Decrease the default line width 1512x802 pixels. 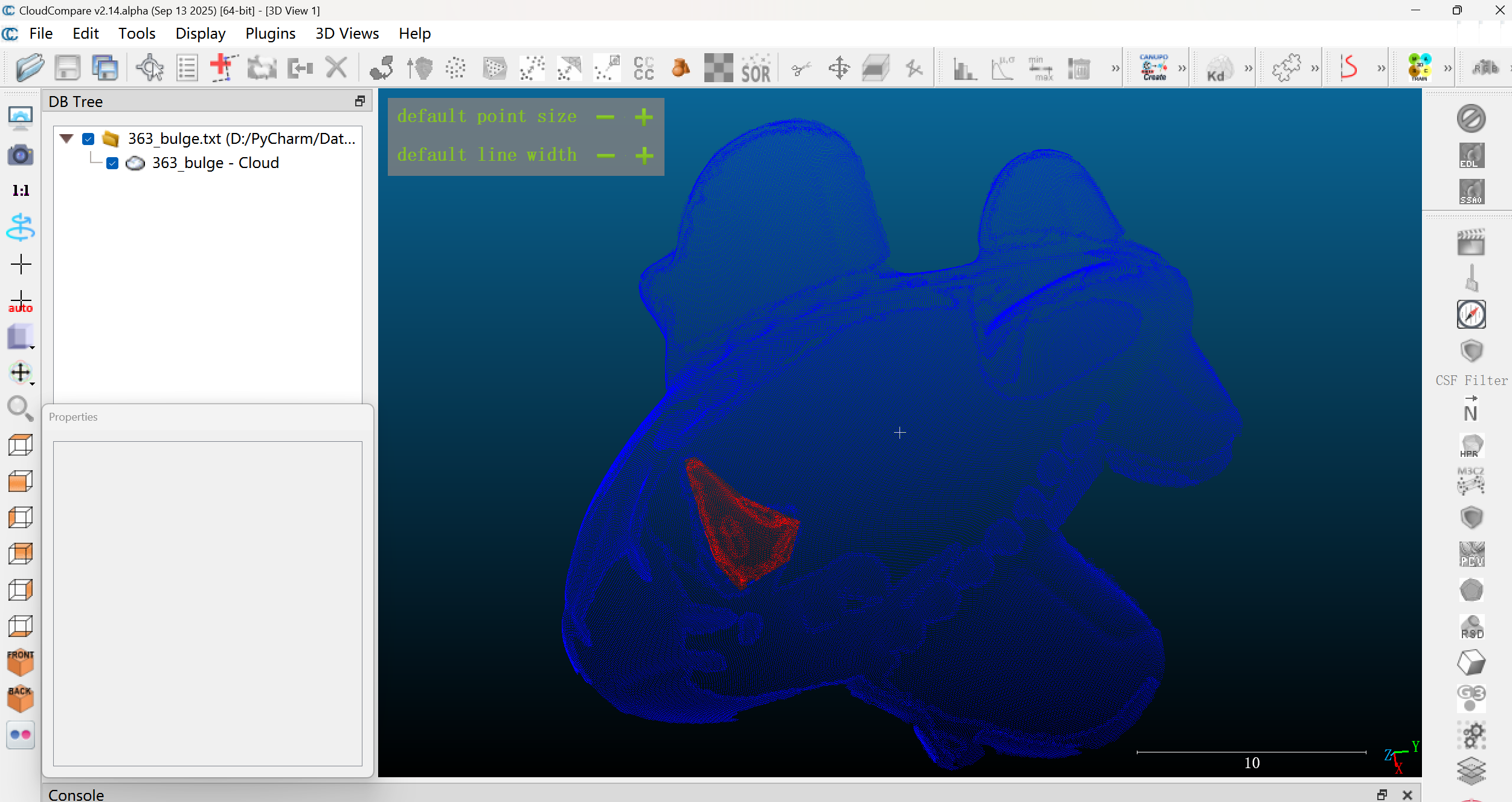pyautogui.click(x=605, y=155)
